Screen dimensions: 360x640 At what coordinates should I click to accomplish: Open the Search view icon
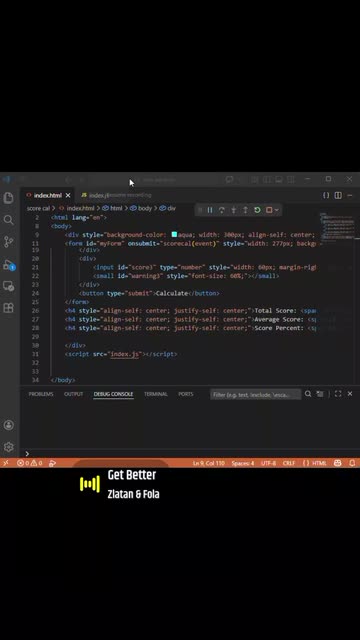pos(9,220)
